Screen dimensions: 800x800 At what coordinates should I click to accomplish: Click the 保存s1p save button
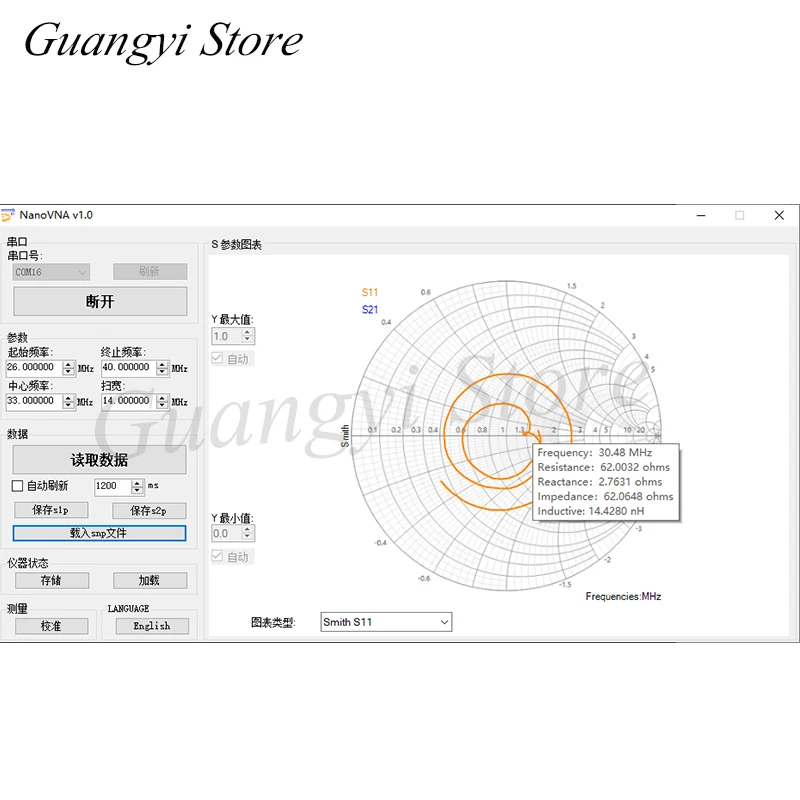(x=51, y=510)
